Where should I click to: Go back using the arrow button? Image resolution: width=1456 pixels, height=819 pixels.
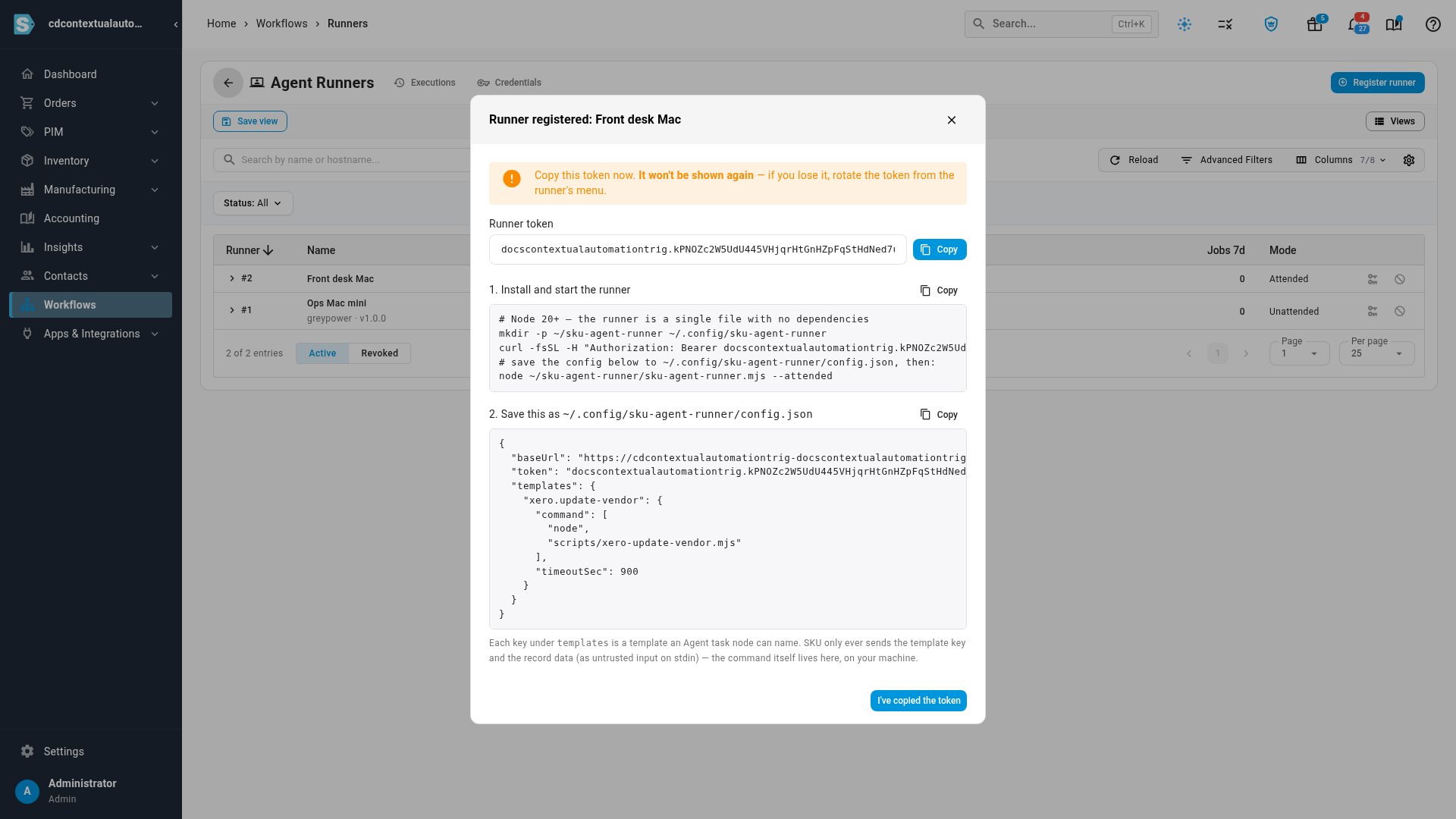click(x=228, y=83)
